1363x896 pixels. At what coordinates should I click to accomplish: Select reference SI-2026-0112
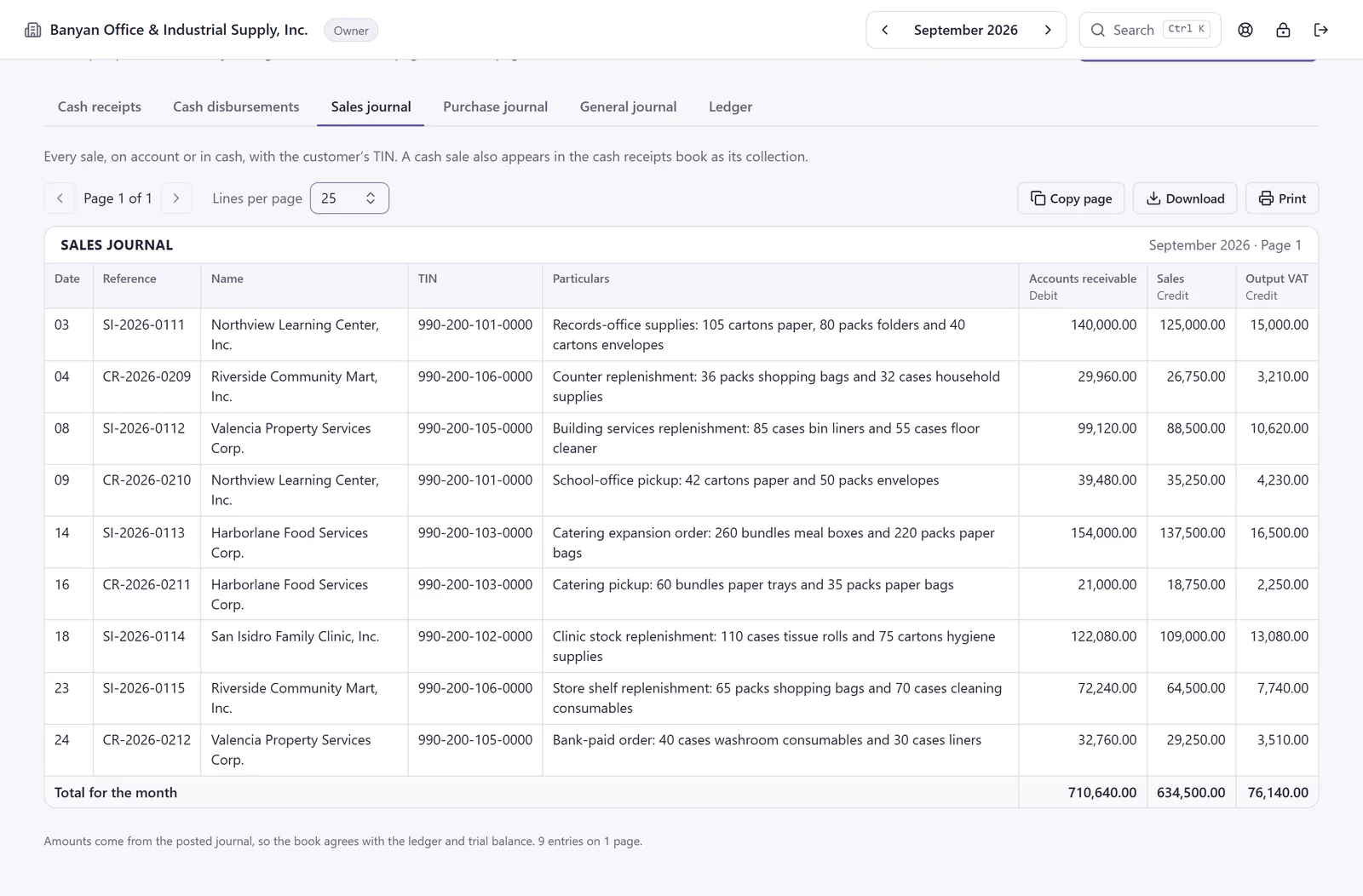(x=143, y=428)
